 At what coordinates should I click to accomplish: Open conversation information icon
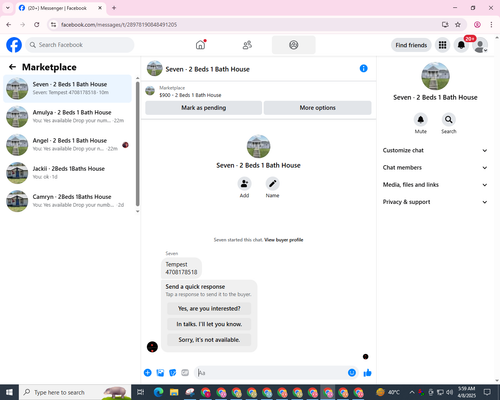tap(363, 69)
